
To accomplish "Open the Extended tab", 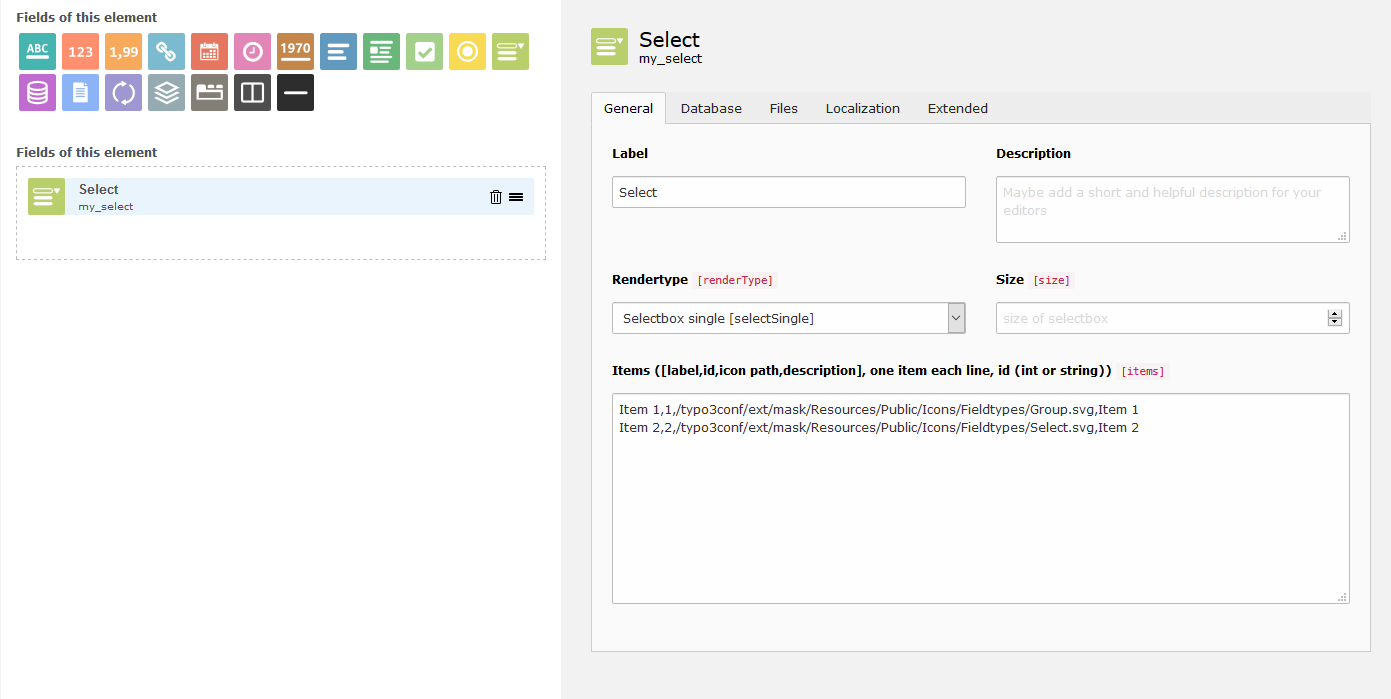I will pos(958,108).
